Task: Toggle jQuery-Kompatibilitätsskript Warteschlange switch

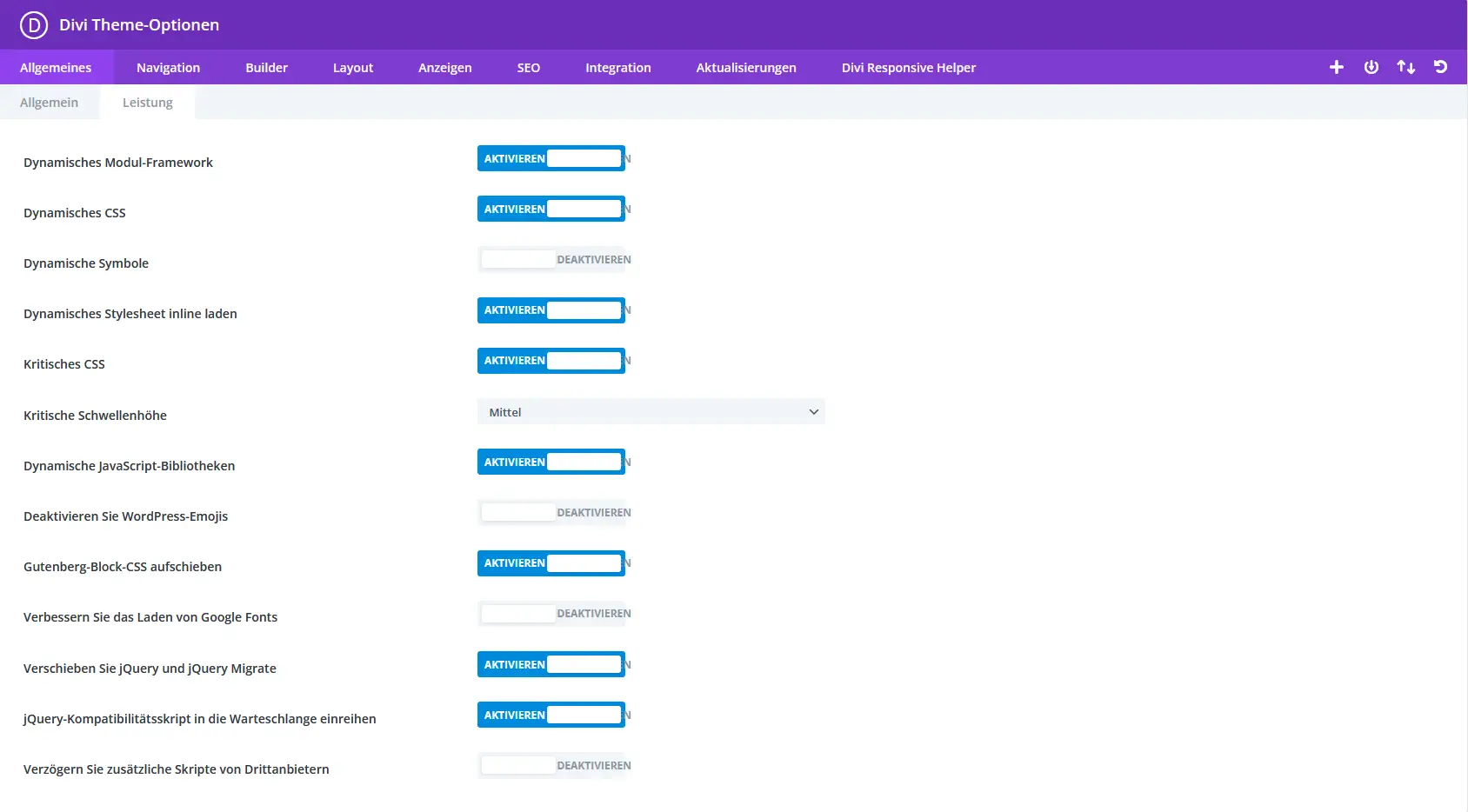Action: pos(551,715)
